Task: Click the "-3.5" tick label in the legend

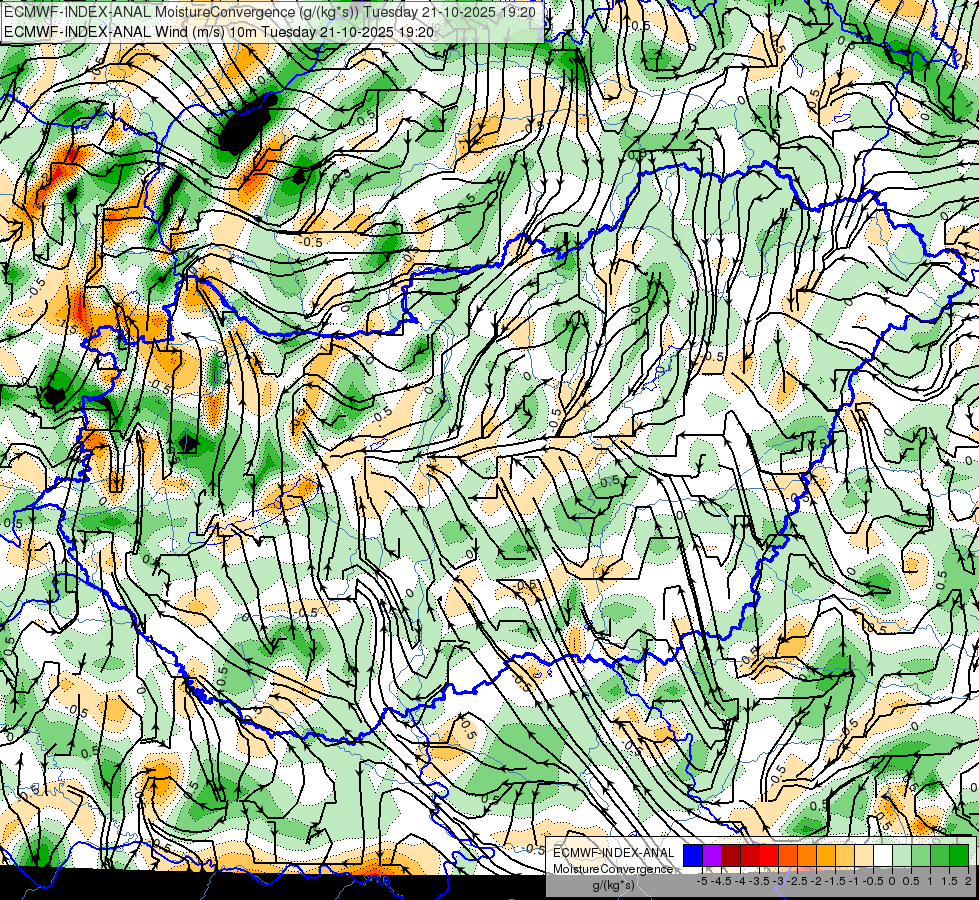Action: pyautogui.click(x=760, y=881)
